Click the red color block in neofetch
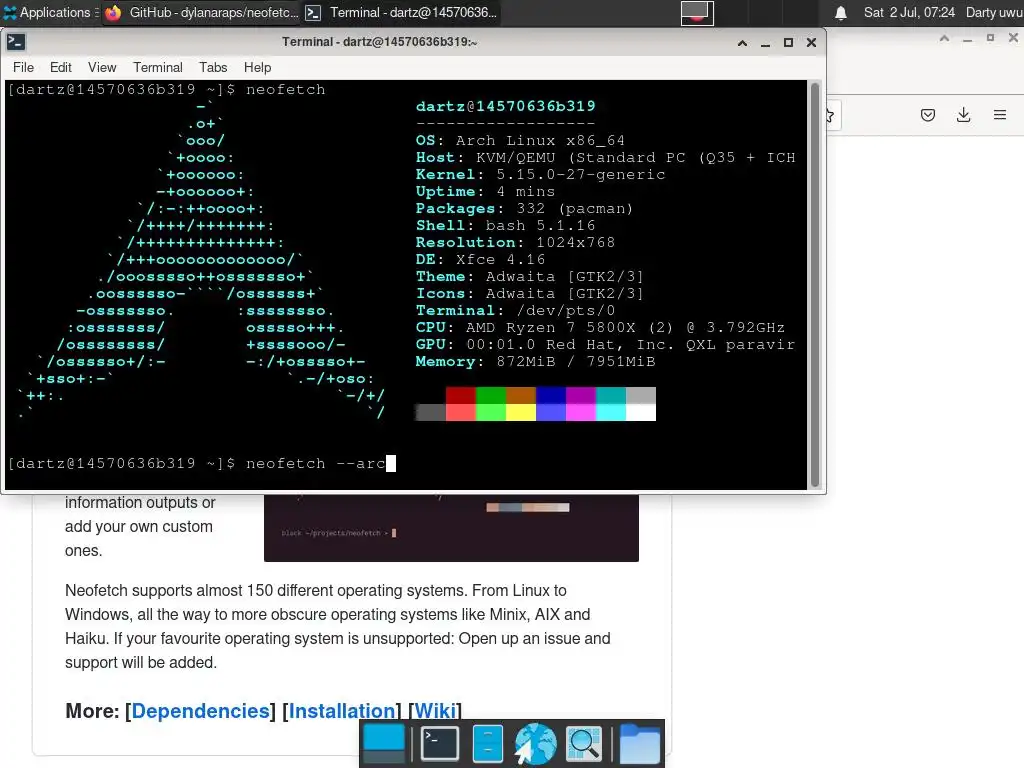Screen dimensions: 1024x768 pos(460,395)
